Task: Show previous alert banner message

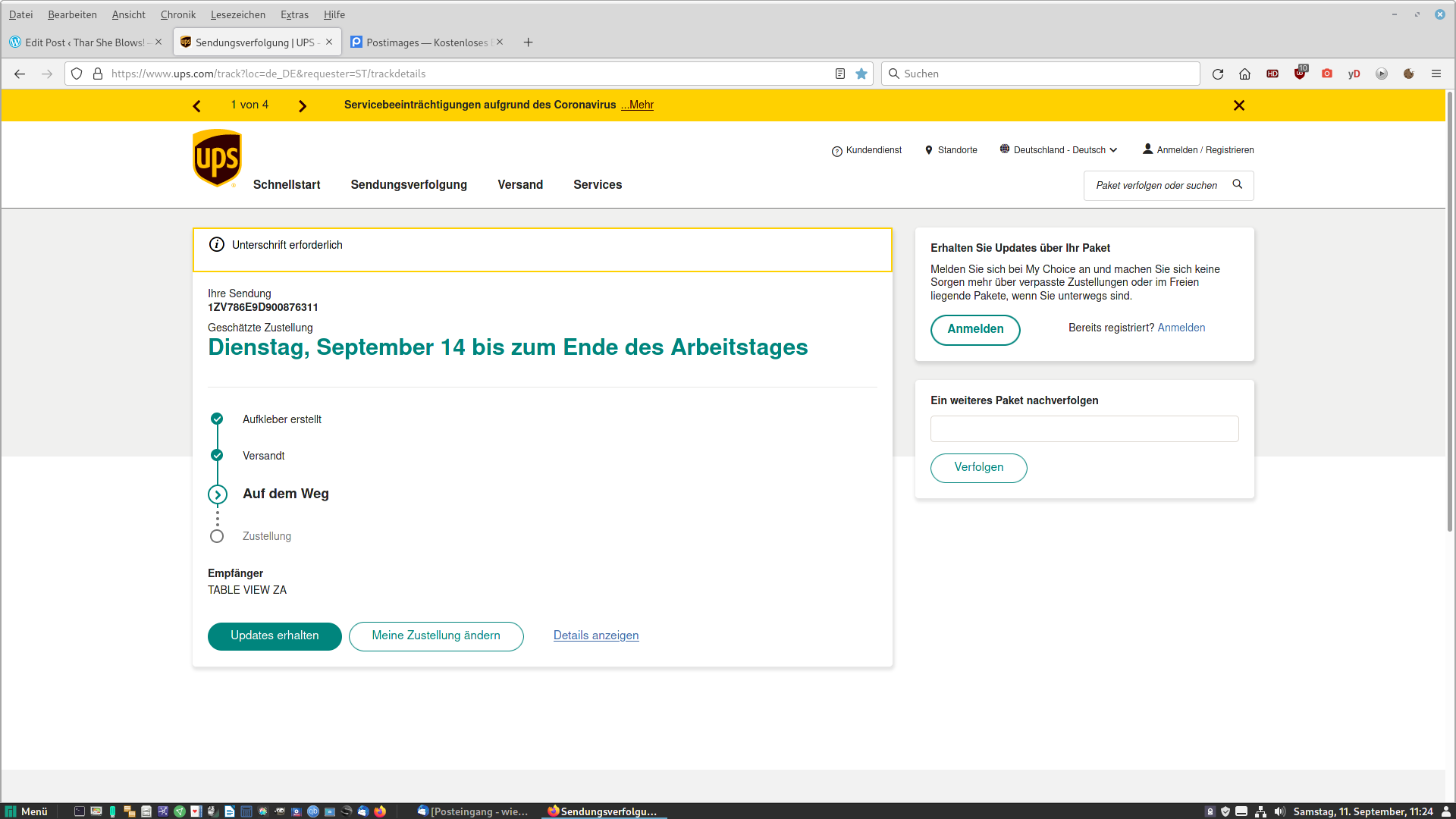Action: pyautogui.click(x=197, y=106)
